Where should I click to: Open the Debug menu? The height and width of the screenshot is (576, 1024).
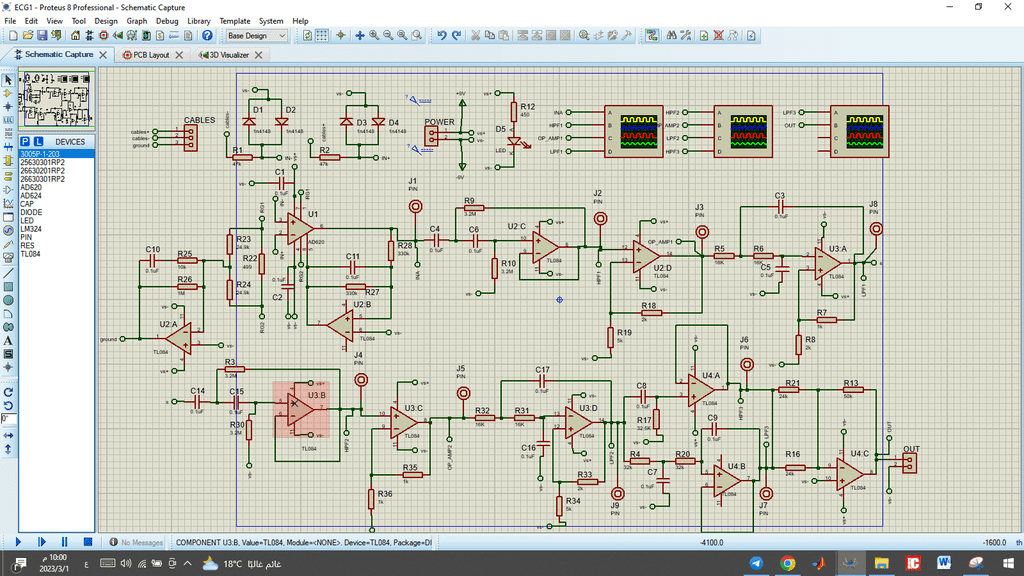[x=167, y=21]
